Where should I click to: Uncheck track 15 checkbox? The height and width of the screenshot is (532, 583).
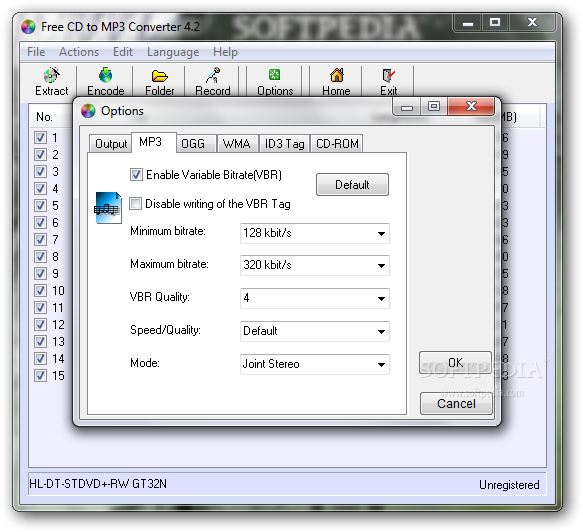pos(41,375)
